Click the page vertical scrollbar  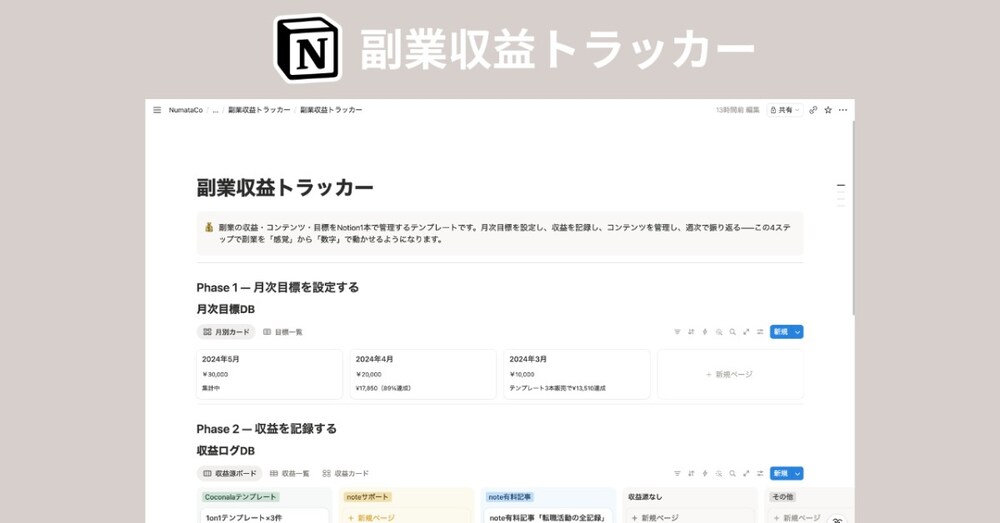(x=853, y=217)
